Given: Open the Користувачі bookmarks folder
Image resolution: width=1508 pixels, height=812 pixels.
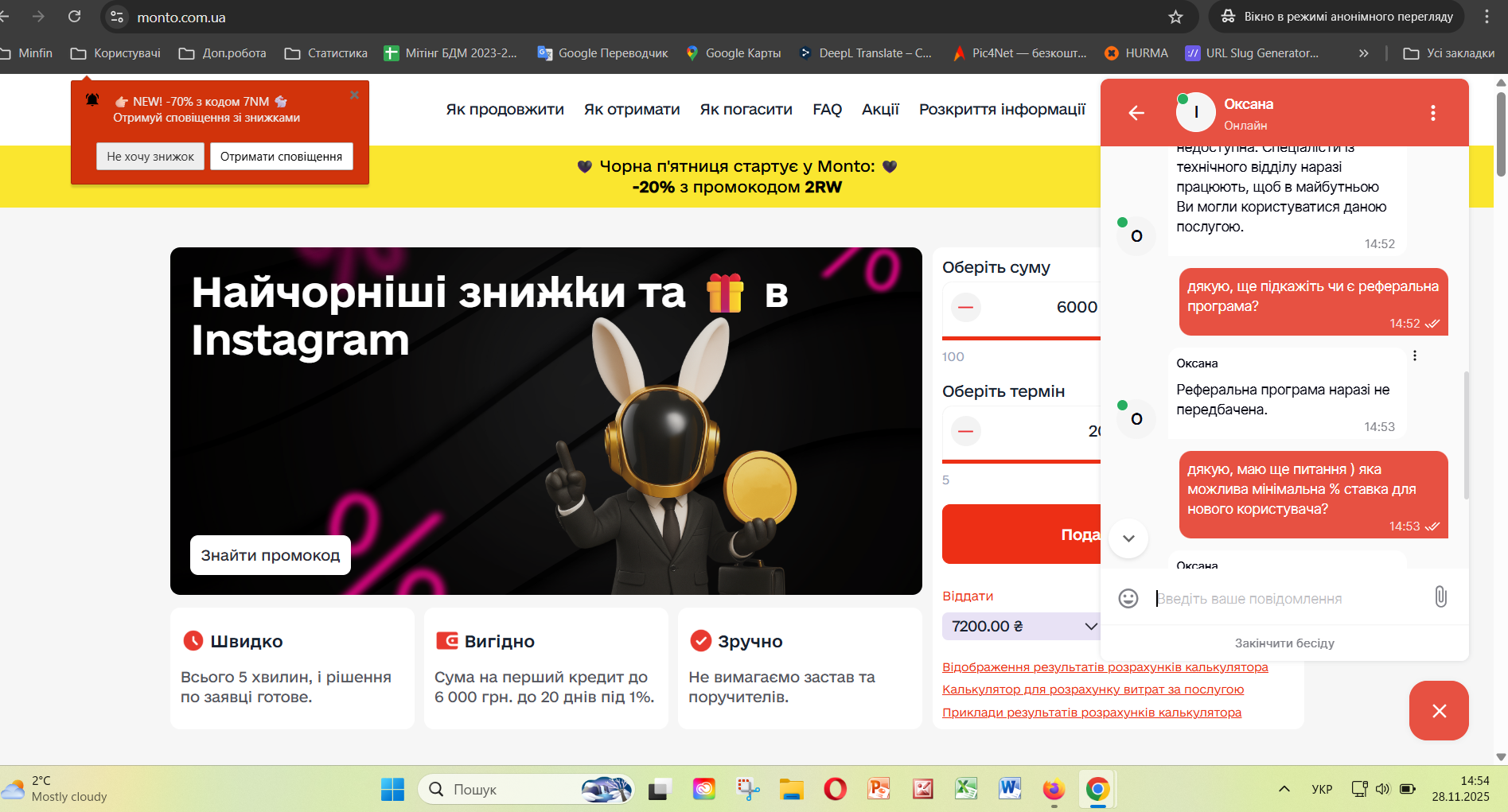Looking at the screenshot, I should coord(115,53).
